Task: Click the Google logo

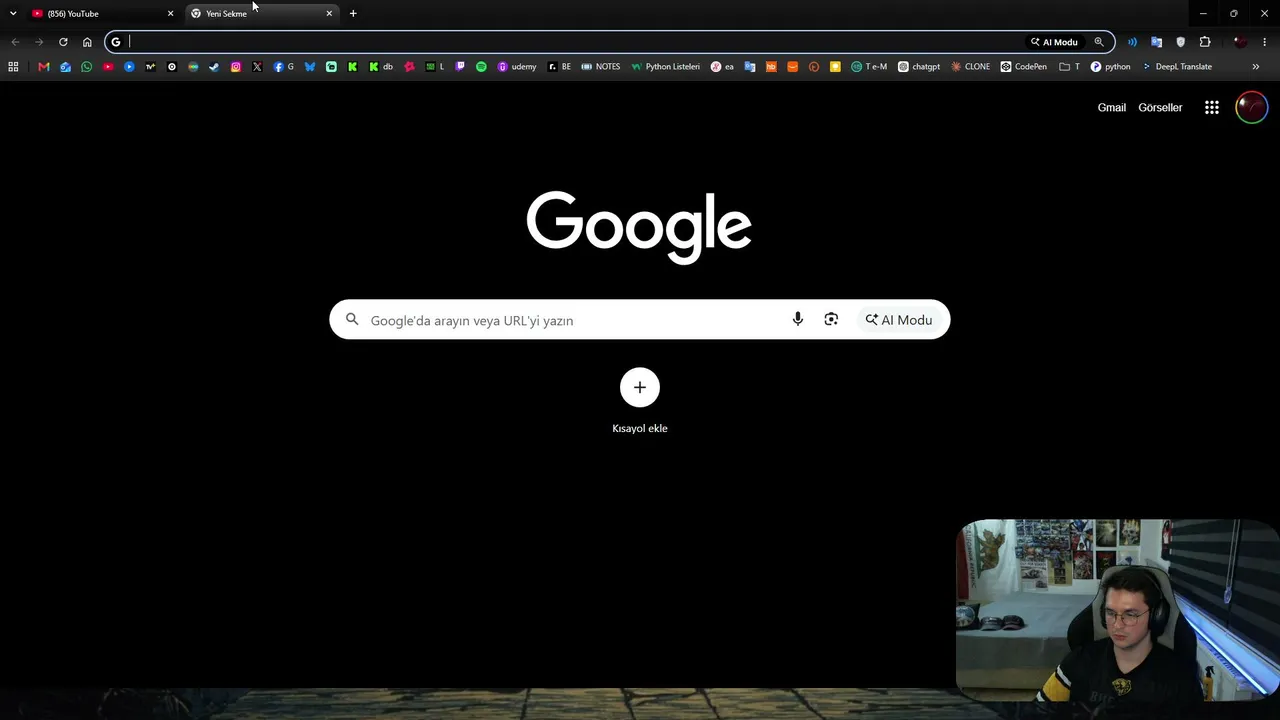Action: (x=639, y=227)
